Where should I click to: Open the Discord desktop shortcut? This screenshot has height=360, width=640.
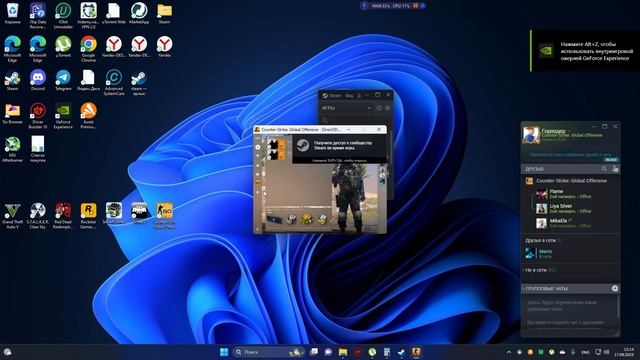coord(38,80)
